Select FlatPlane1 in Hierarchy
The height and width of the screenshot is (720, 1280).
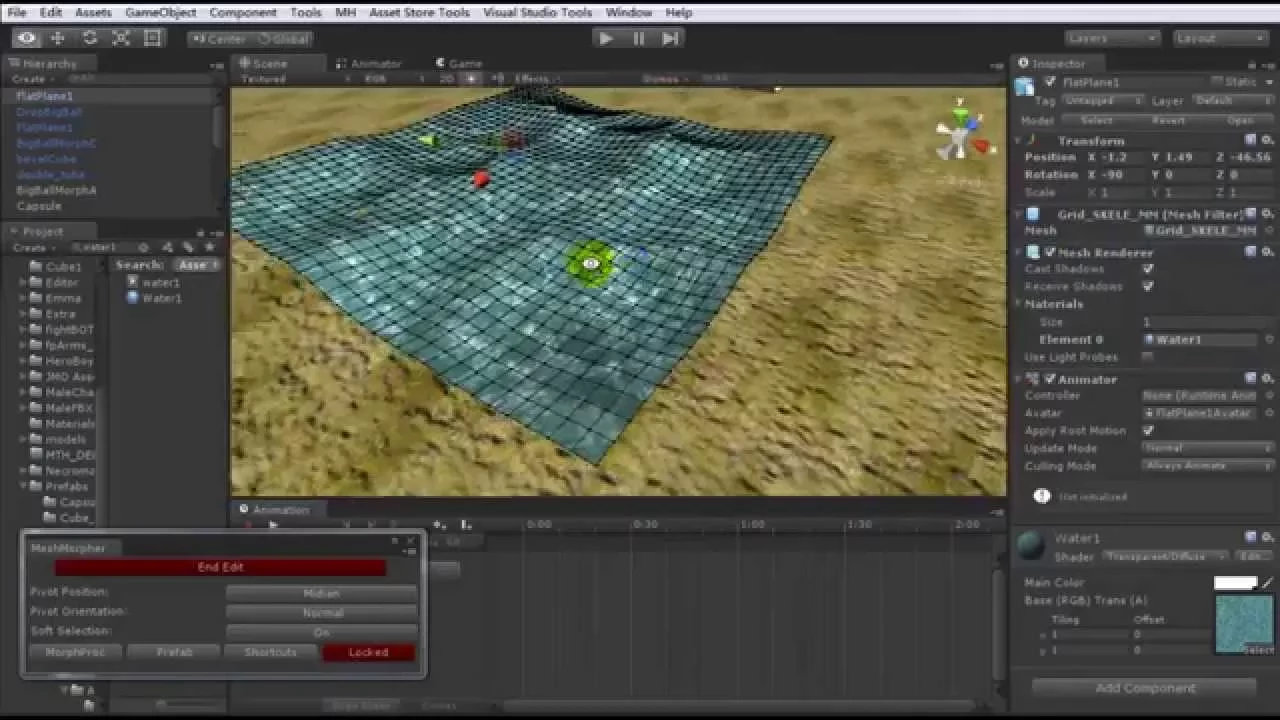pos(44,96)
